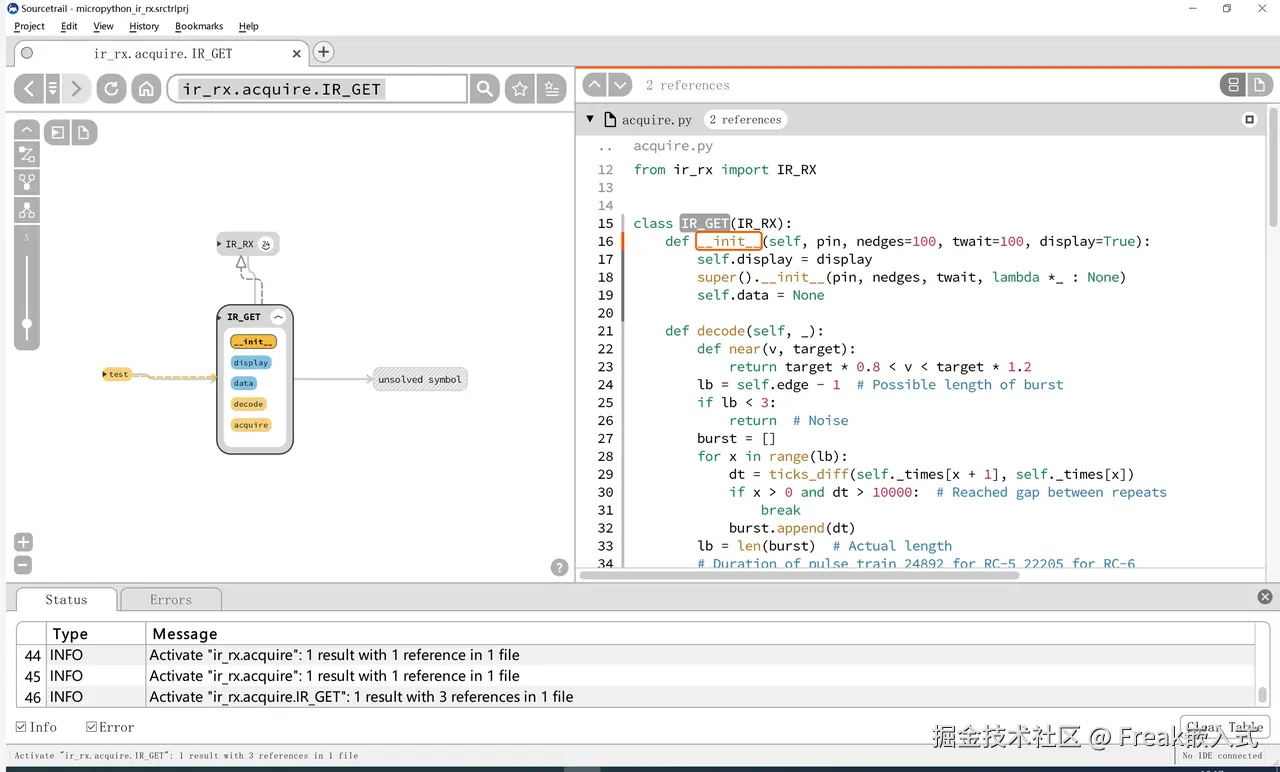Screen dimensions: 1280x772
Task: Close the ir_rx.acquire.IR_GET tab
Action: point(297,54)
